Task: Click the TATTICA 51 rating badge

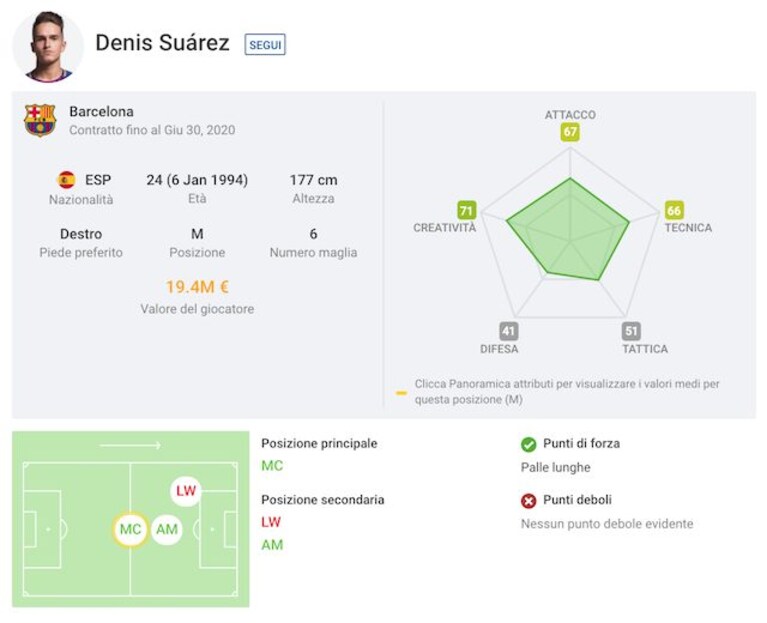Action: pyautogui.click(x=631, y=331)
